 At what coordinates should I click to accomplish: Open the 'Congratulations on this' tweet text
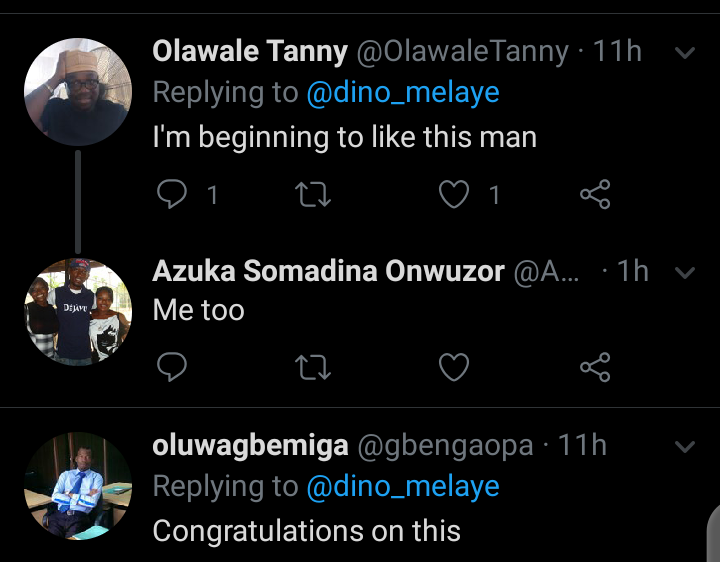(306, 531)
